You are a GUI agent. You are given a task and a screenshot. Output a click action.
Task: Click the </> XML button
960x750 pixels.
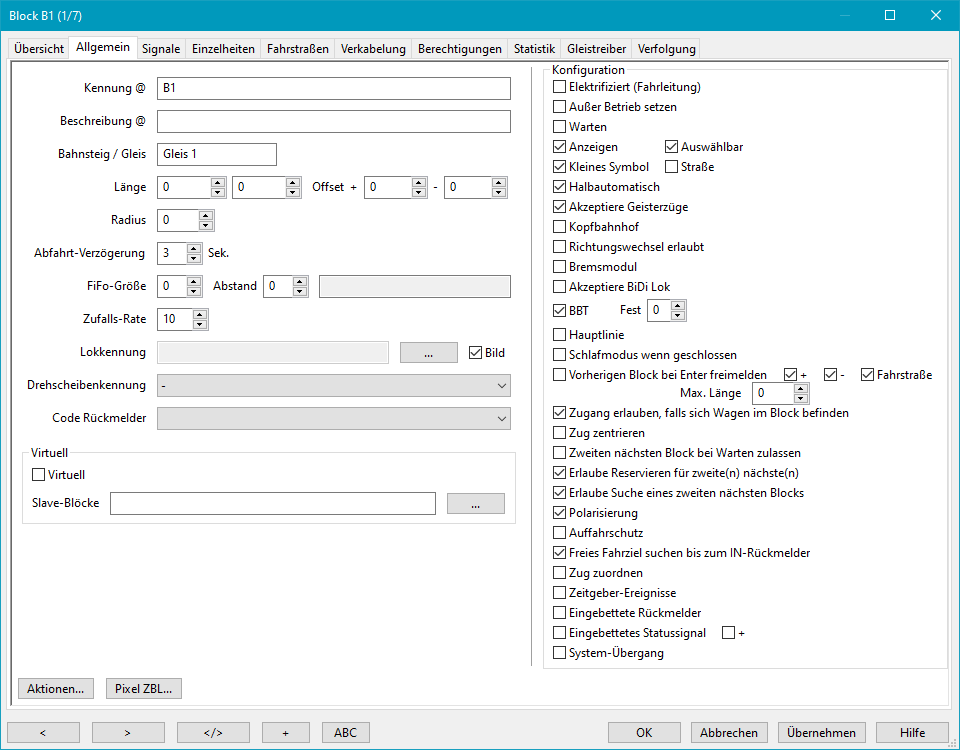[x=213, y=732]
